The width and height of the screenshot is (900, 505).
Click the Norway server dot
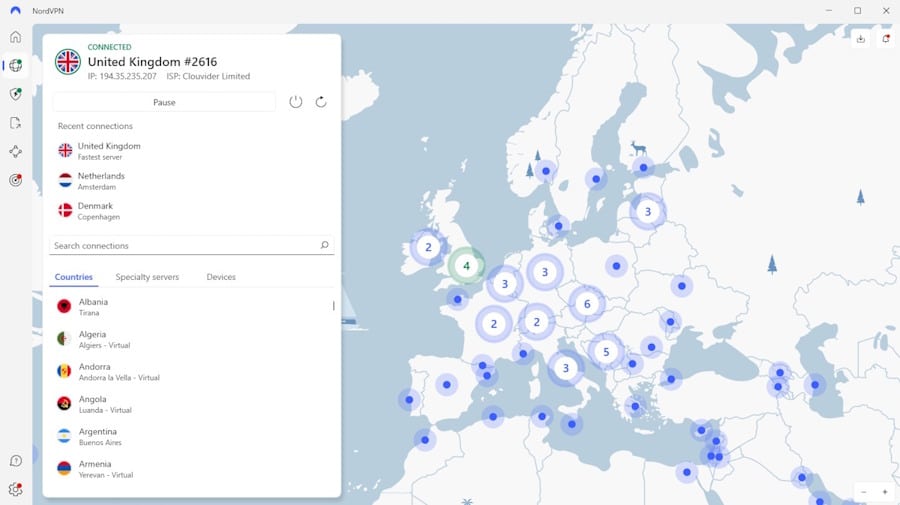click(546, 171)
